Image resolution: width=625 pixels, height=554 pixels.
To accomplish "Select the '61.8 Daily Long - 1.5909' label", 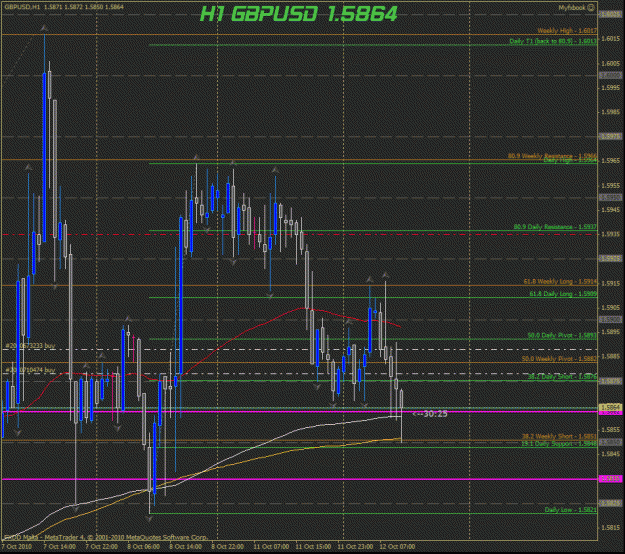I will click(563, 294).
